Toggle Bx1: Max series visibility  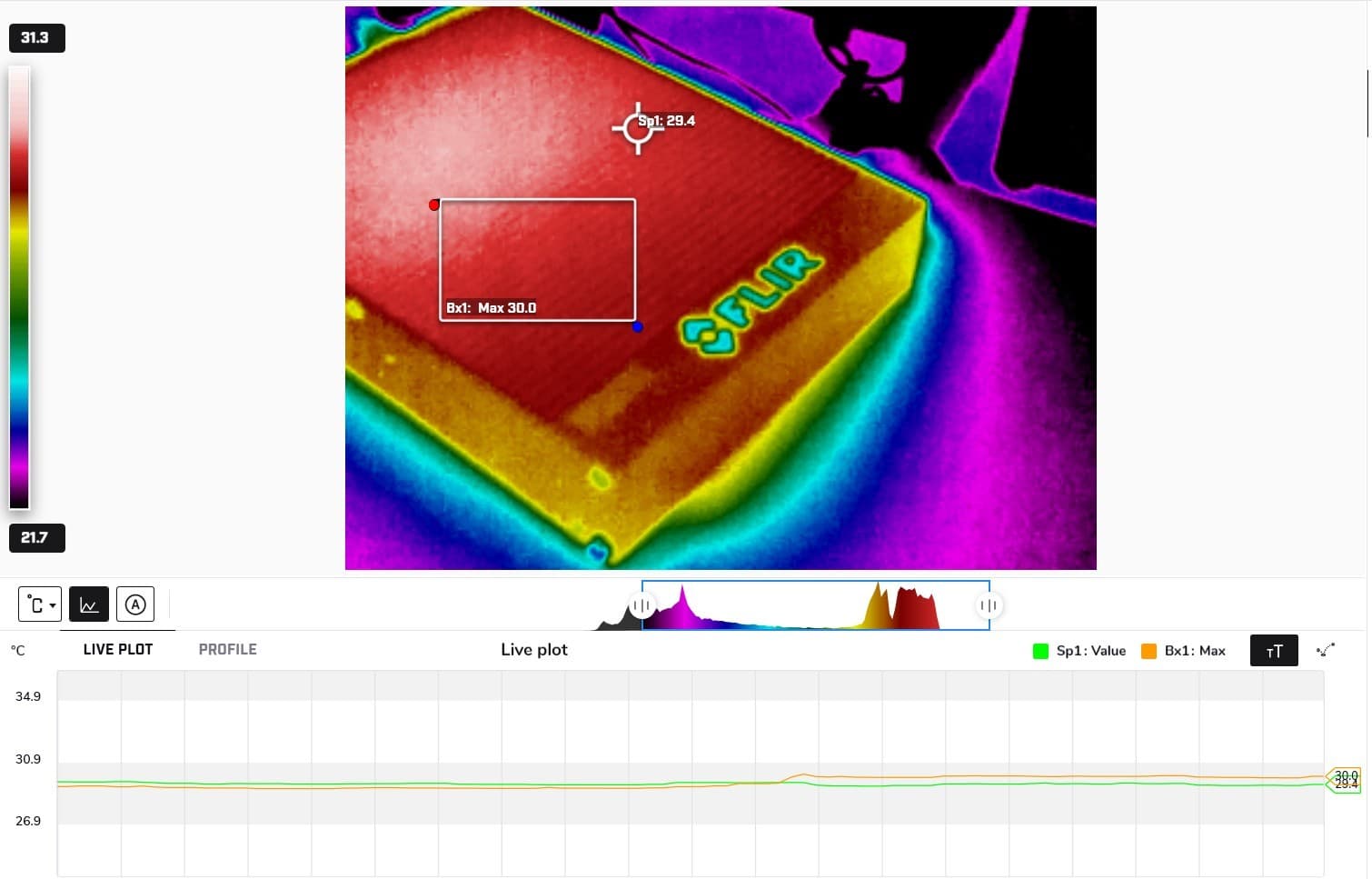(x=1192, y=651)
